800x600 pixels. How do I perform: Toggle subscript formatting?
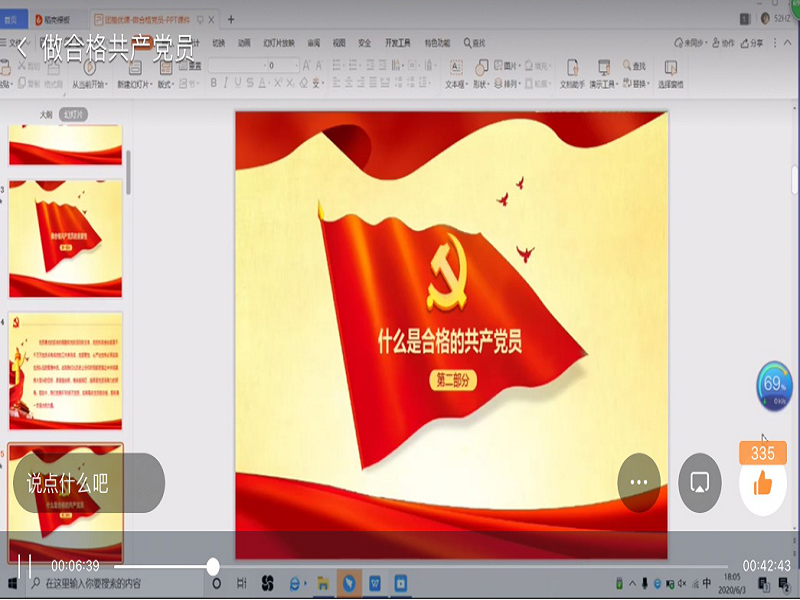[x=290, y=83]
